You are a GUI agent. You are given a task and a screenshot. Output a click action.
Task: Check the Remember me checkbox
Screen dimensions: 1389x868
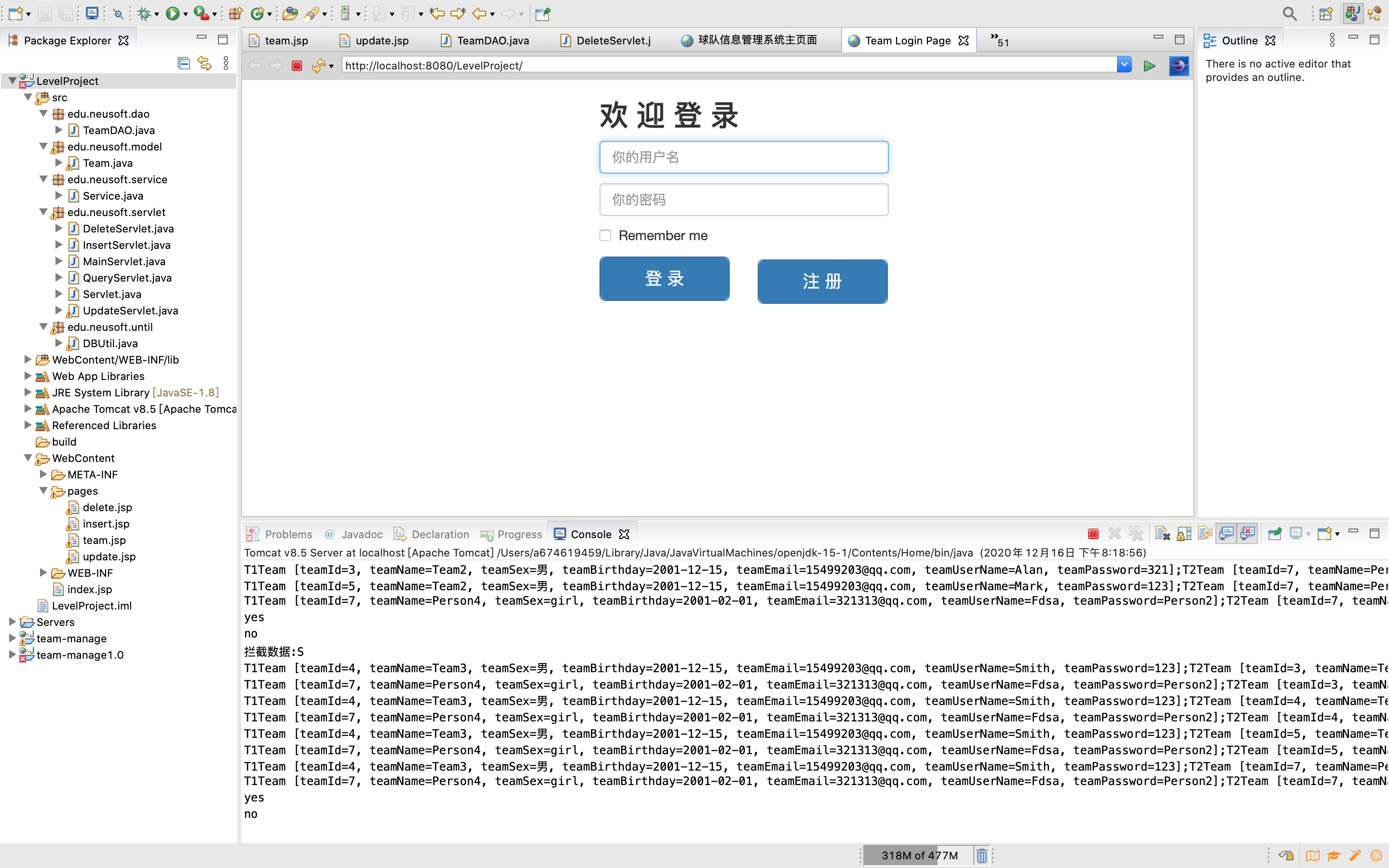point(605,235)
